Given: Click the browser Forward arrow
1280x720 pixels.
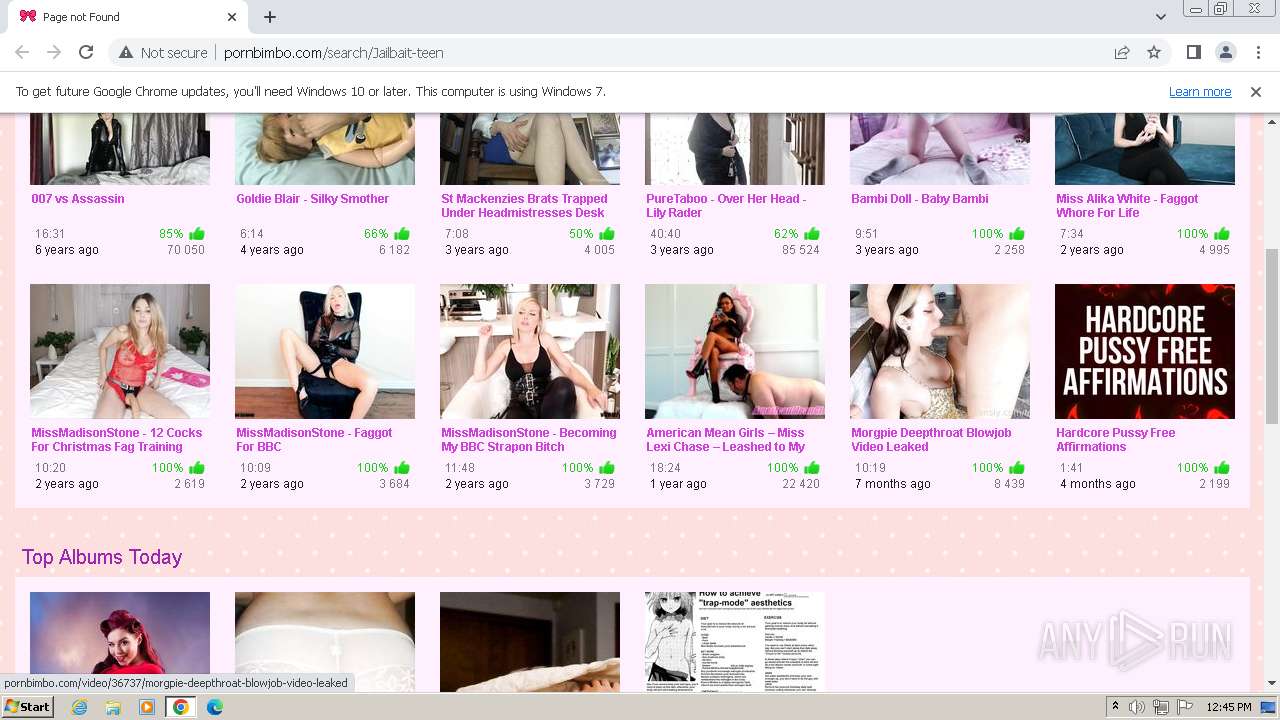Looking at the screenshot, I should click(54, 52).
